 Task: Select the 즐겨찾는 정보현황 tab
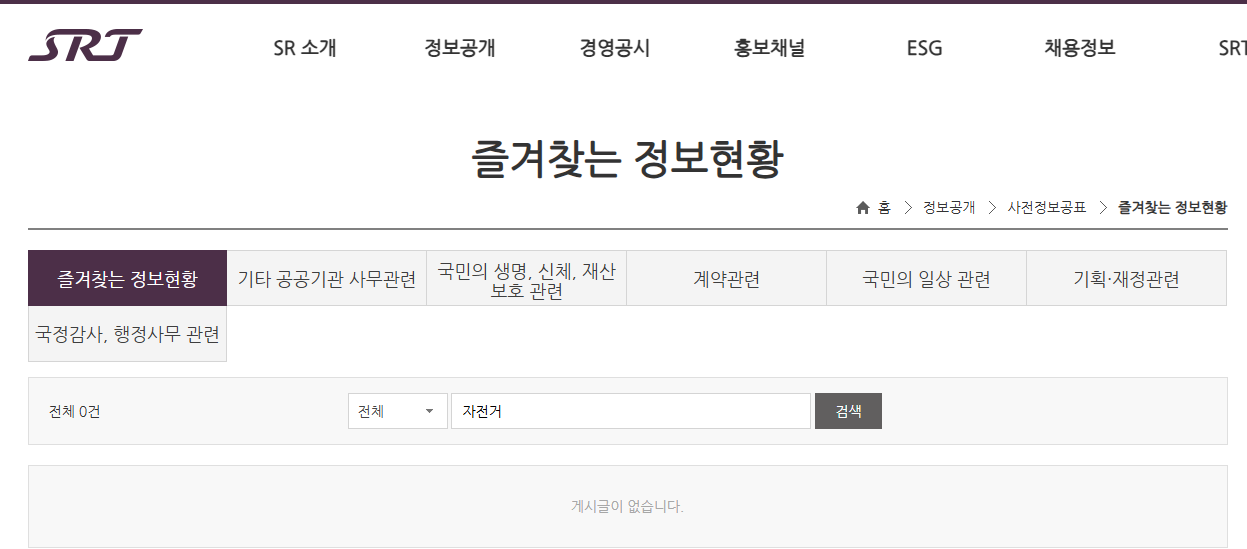[128, 278]
